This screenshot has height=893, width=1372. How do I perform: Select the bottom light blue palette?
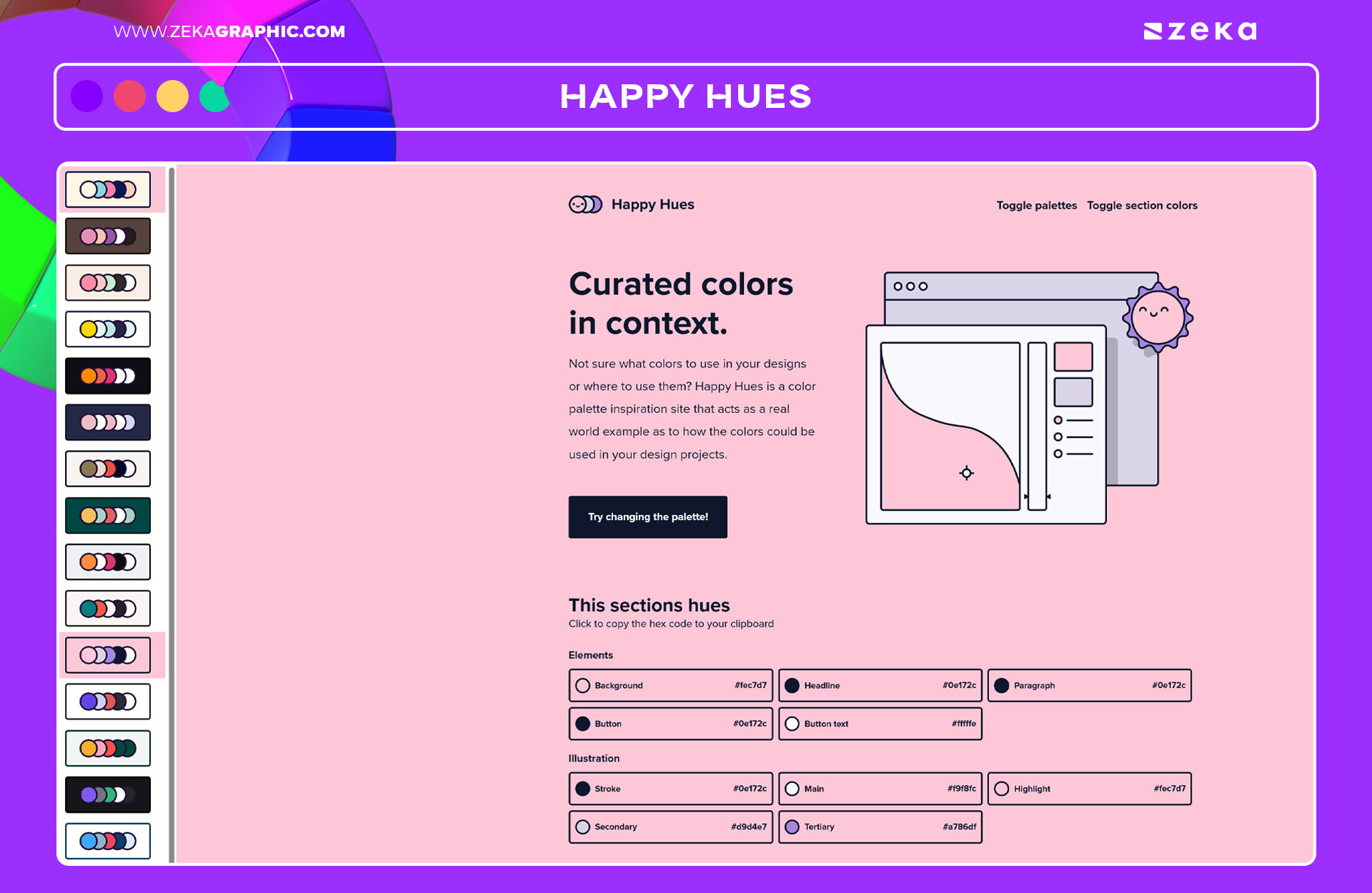(x=107, y=841)
